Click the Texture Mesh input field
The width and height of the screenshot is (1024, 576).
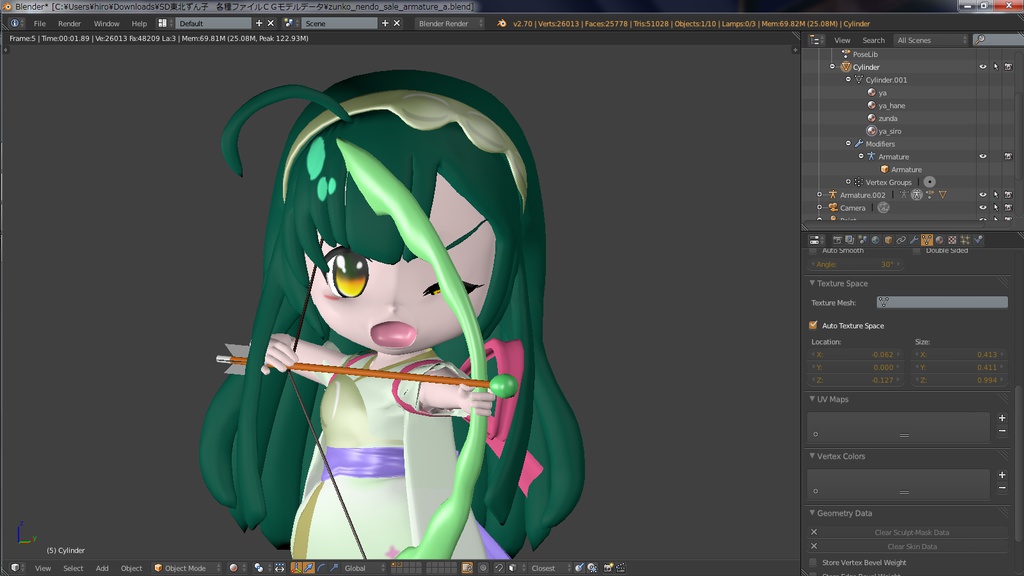(940, 302)
